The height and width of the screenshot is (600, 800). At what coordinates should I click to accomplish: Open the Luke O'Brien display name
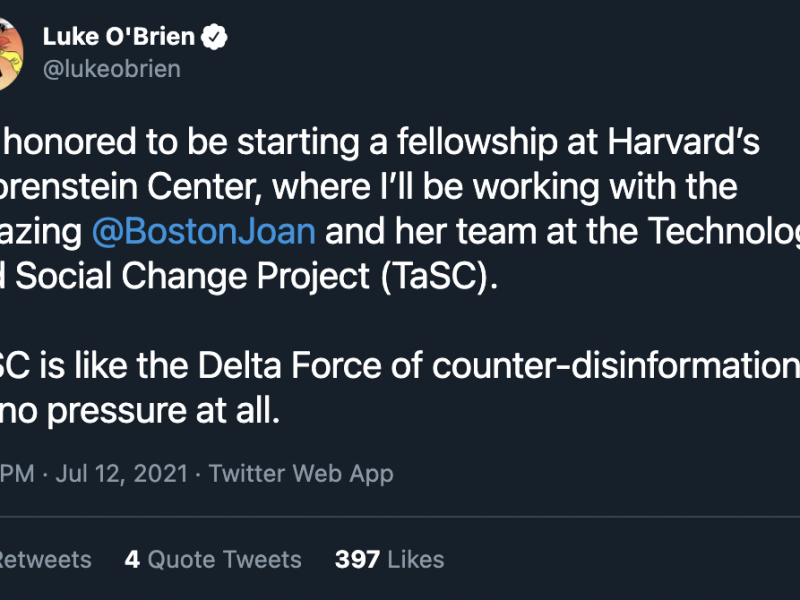tap(120, 38)
